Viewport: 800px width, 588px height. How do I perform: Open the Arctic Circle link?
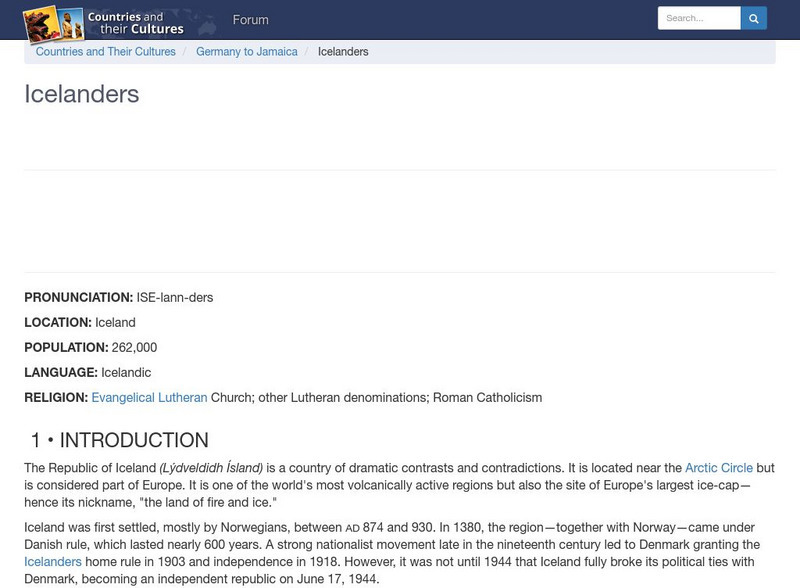pos(718,468)
